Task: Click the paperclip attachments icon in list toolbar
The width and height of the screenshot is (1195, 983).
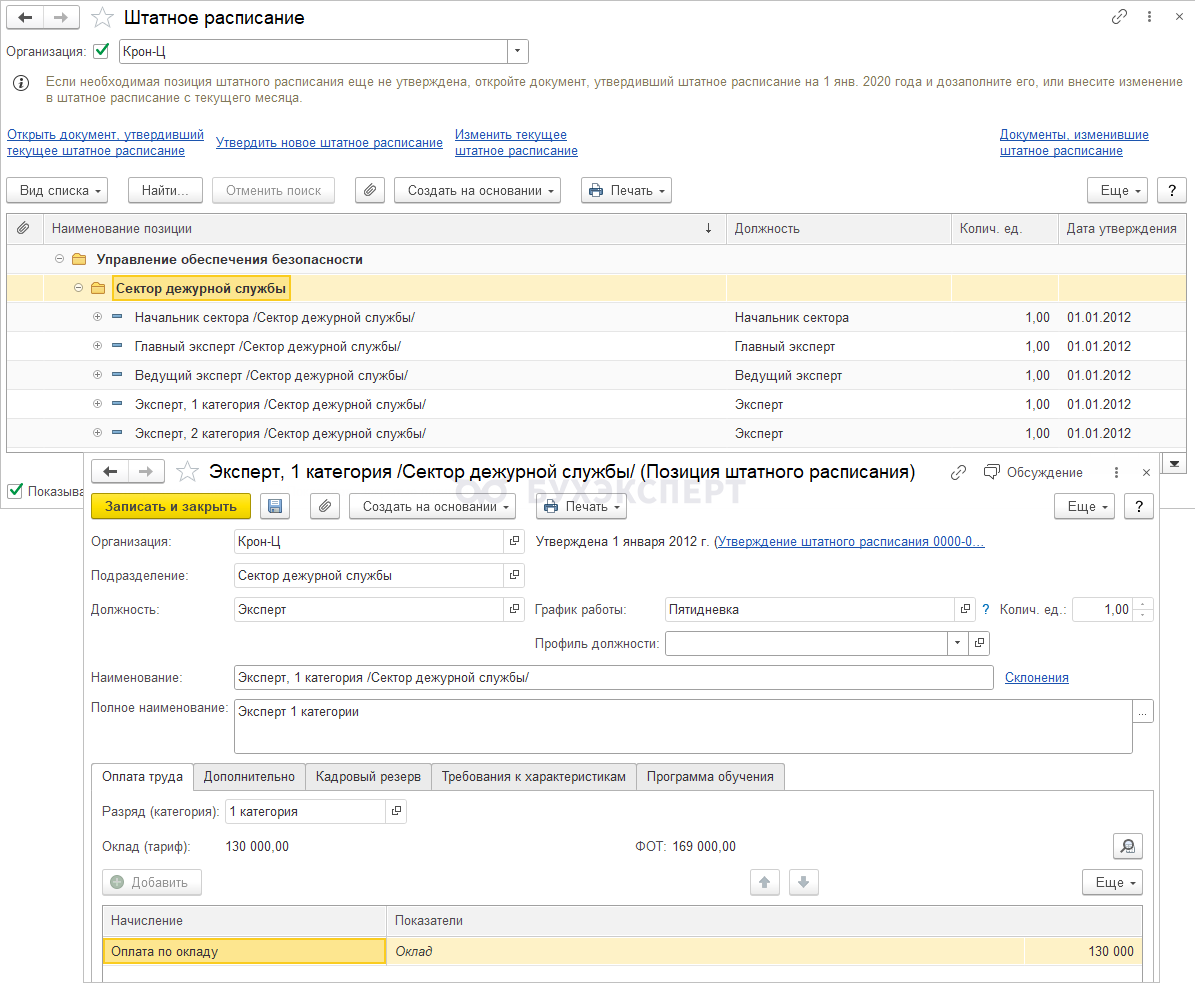Action: click(x=370, y=190)
